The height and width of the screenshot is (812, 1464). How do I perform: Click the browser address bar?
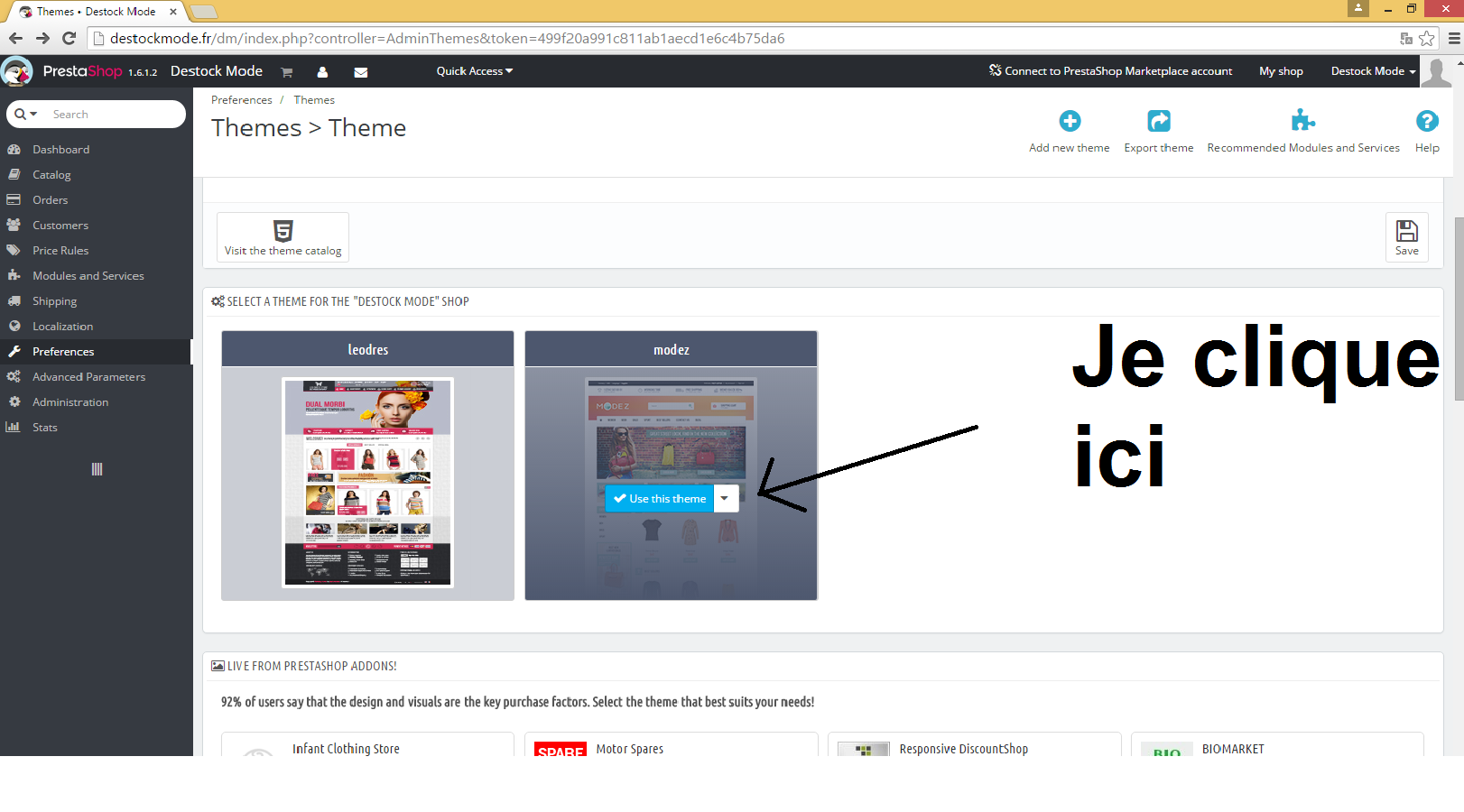[740, 39]
